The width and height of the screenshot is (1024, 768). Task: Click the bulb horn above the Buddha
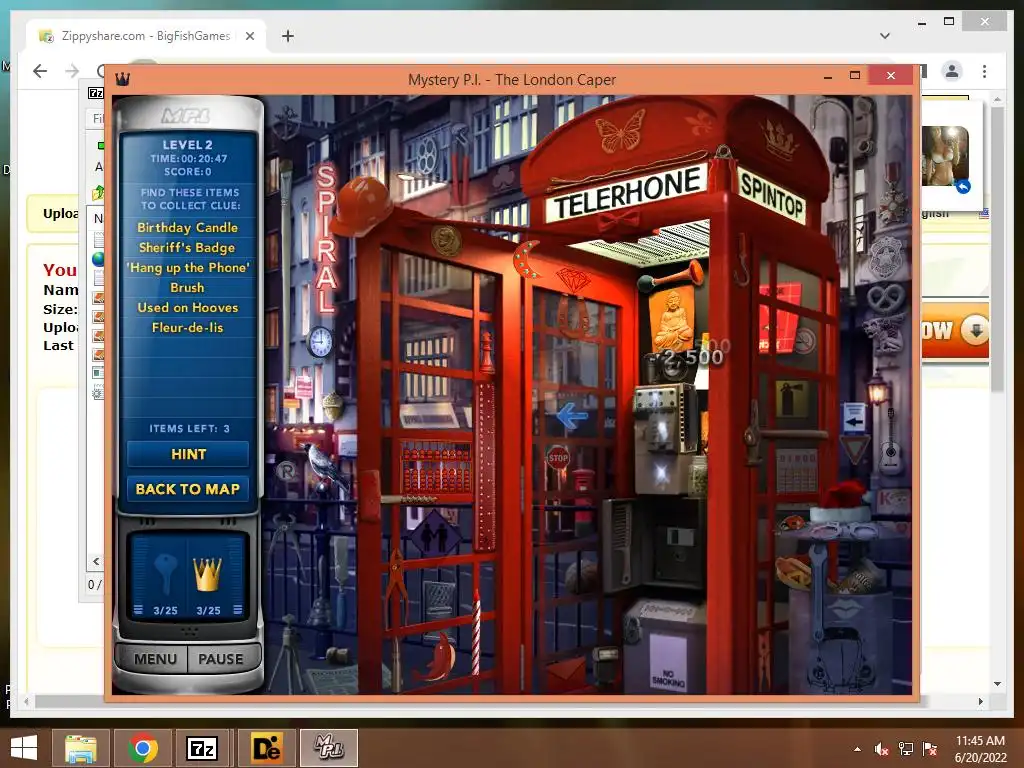tap(669, 276)
